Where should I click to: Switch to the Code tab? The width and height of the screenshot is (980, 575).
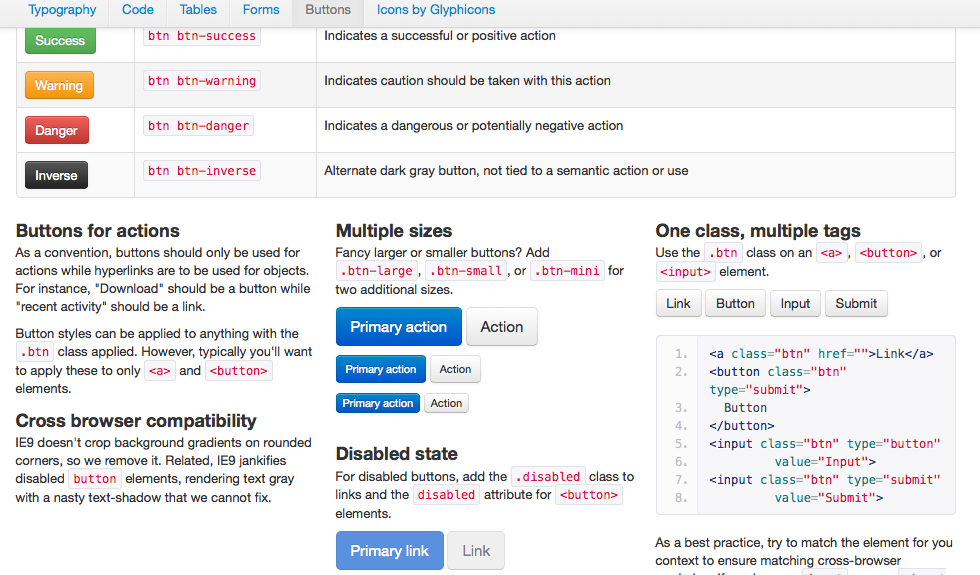pos(138,10)
